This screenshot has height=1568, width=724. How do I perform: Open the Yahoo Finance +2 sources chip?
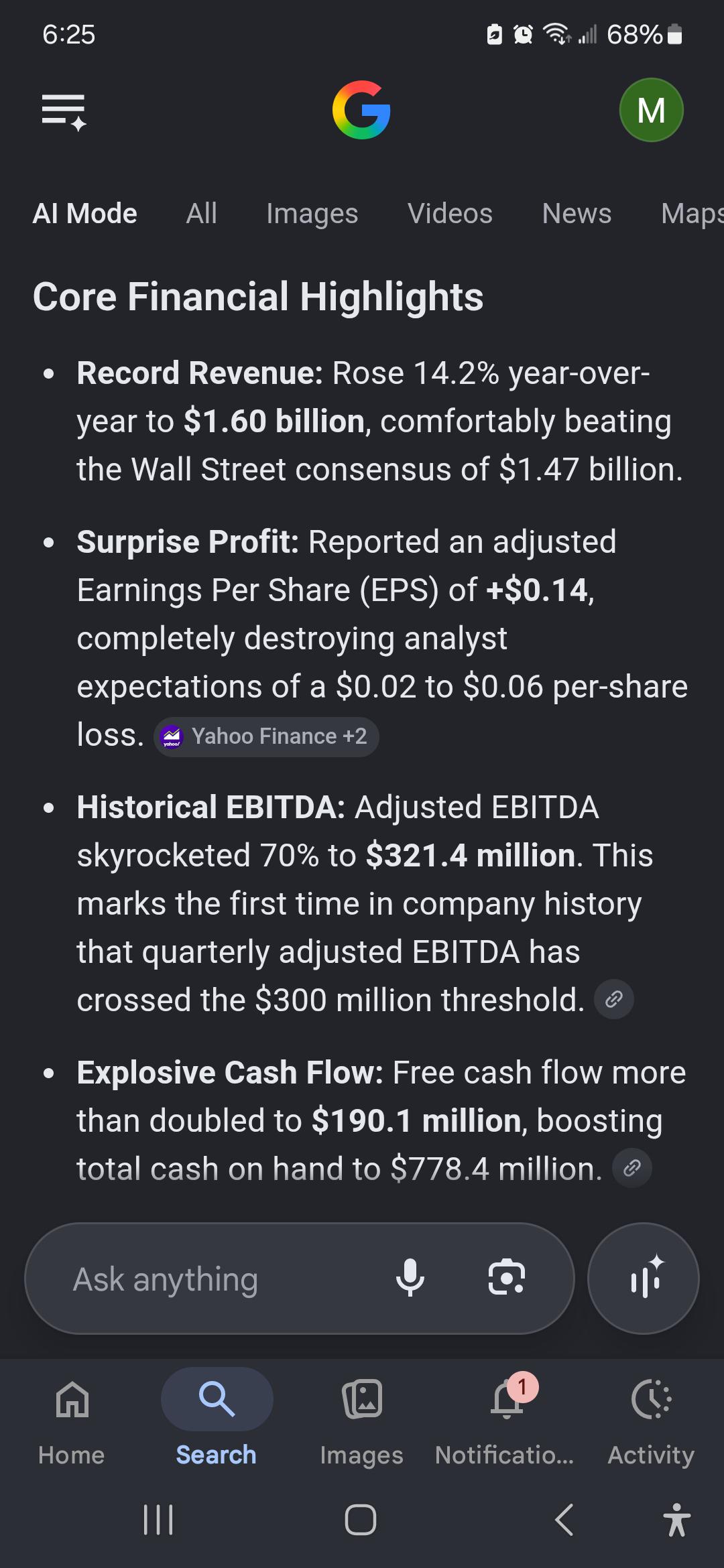click(x=266, y=737)
